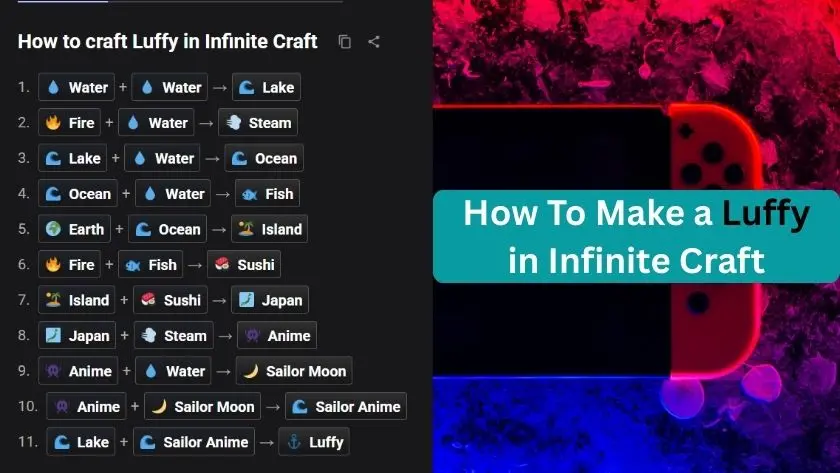Viewport: 840px width, 473px height.
Task: Click the Lake chip in step 11
Action: coord(81,442)
